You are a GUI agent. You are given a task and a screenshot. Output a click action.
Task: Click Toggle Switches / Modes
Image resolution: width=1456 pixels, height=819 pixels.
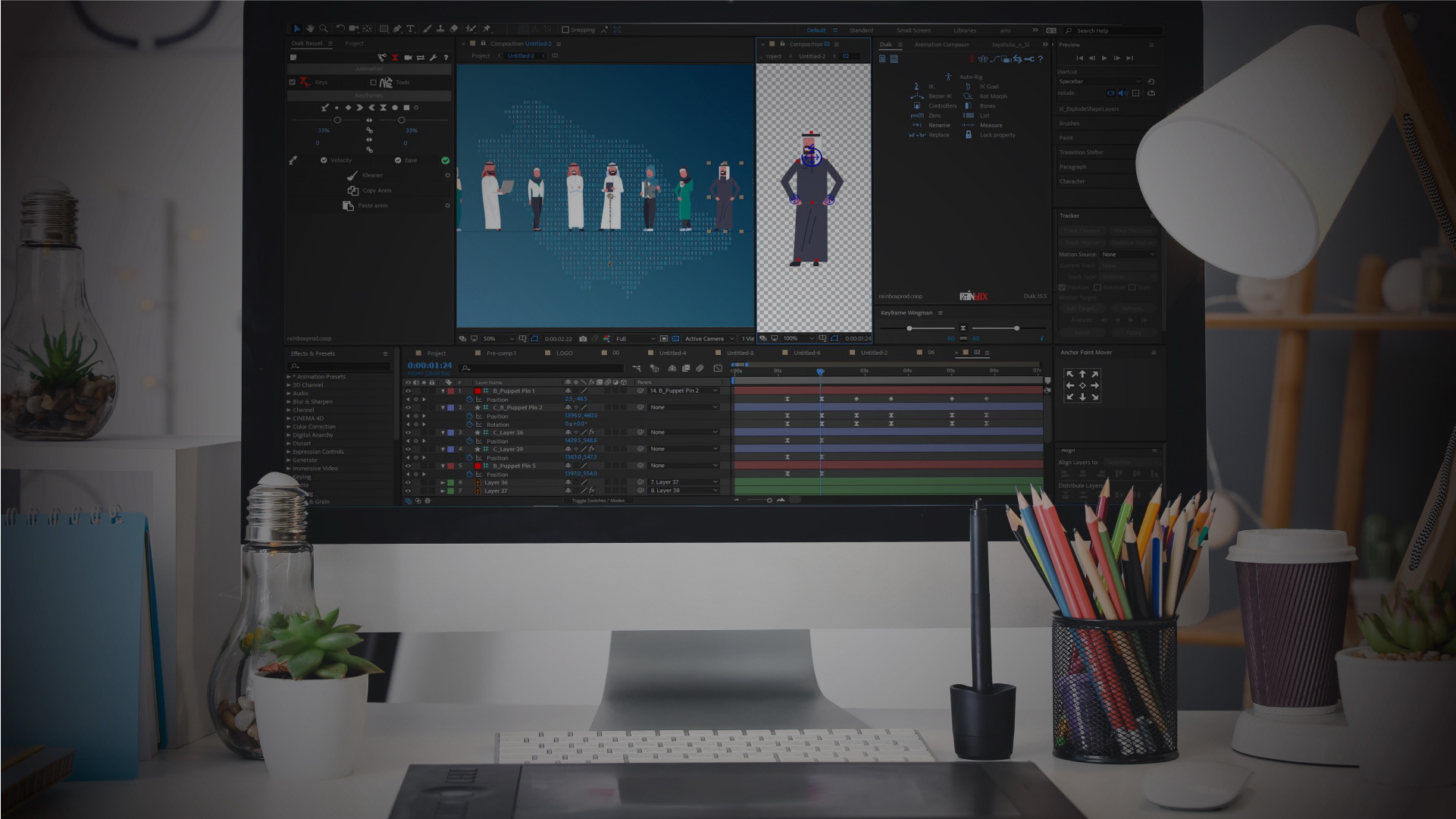[x=597, y=501]
